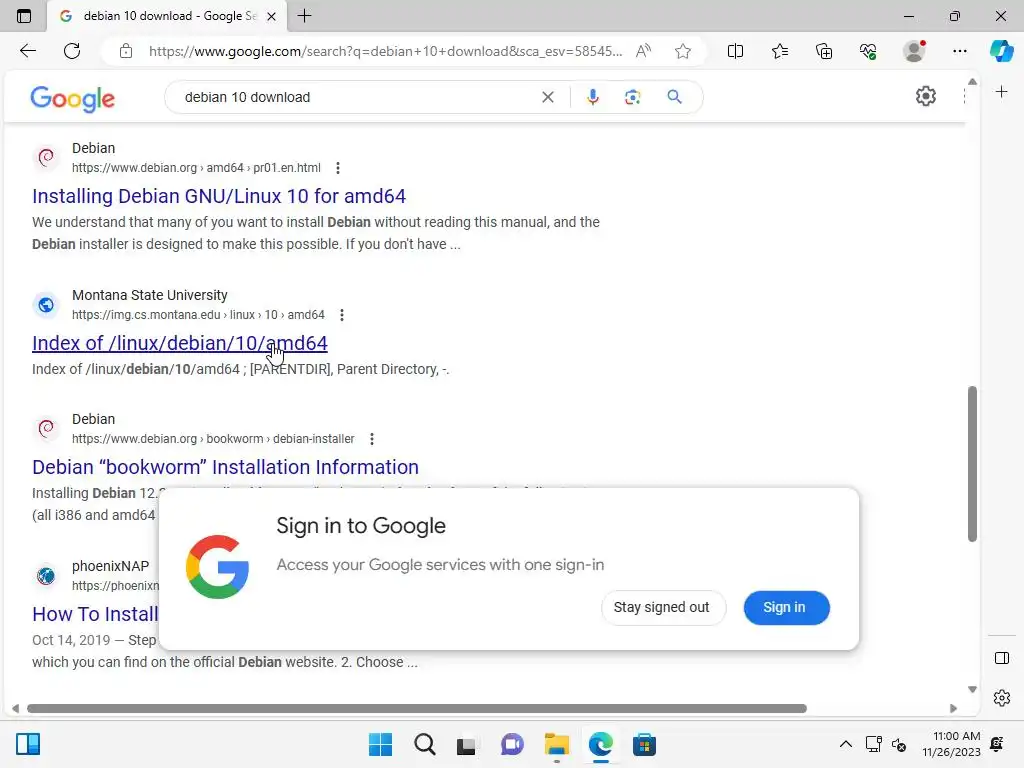Viewport: 1024px width, 768px height.
Task: Start voice search microphone icon
Action: pyautogui.click(x=592, y=97)
